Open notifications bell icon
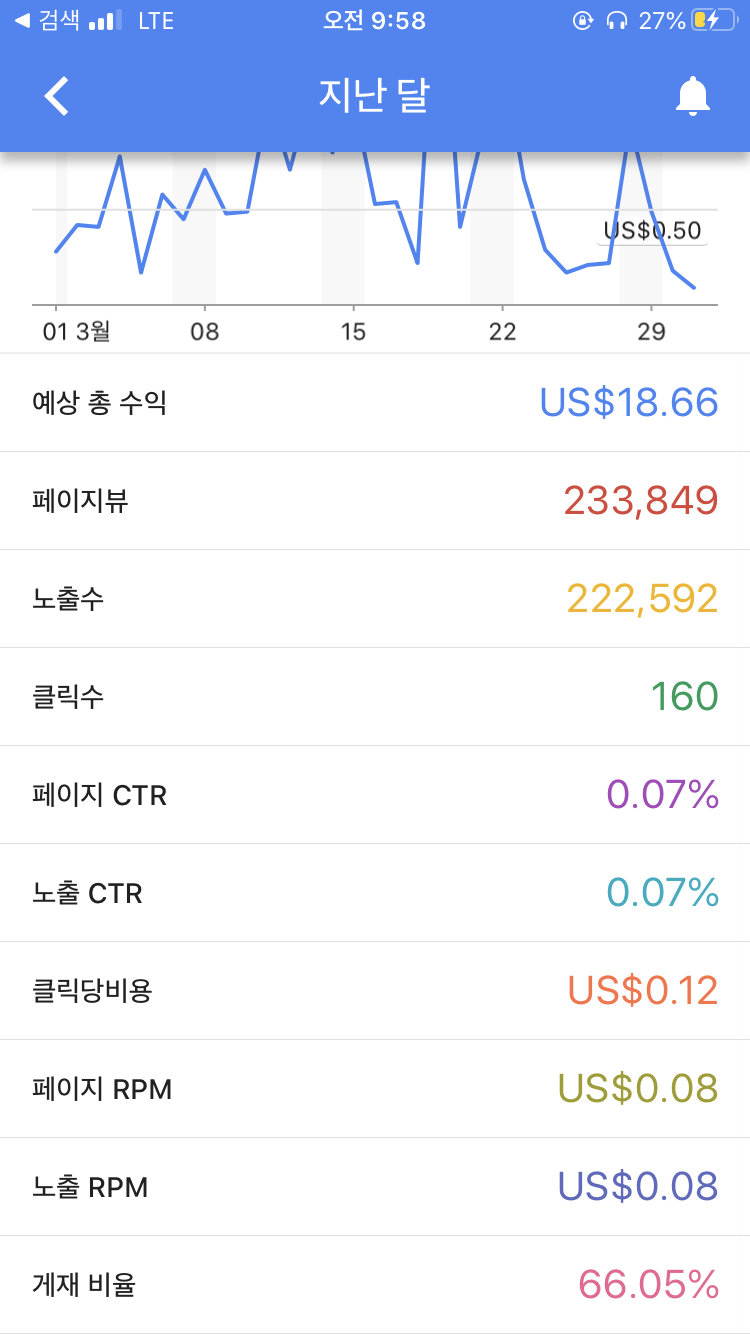Viewport: 750px width, 1334px height. coord(692,96)
